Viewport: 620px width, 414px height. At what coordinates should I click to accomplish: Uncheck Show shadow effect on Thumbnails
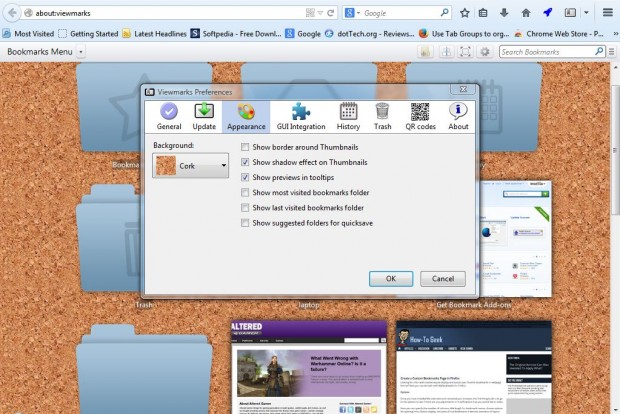click(246, 162)
